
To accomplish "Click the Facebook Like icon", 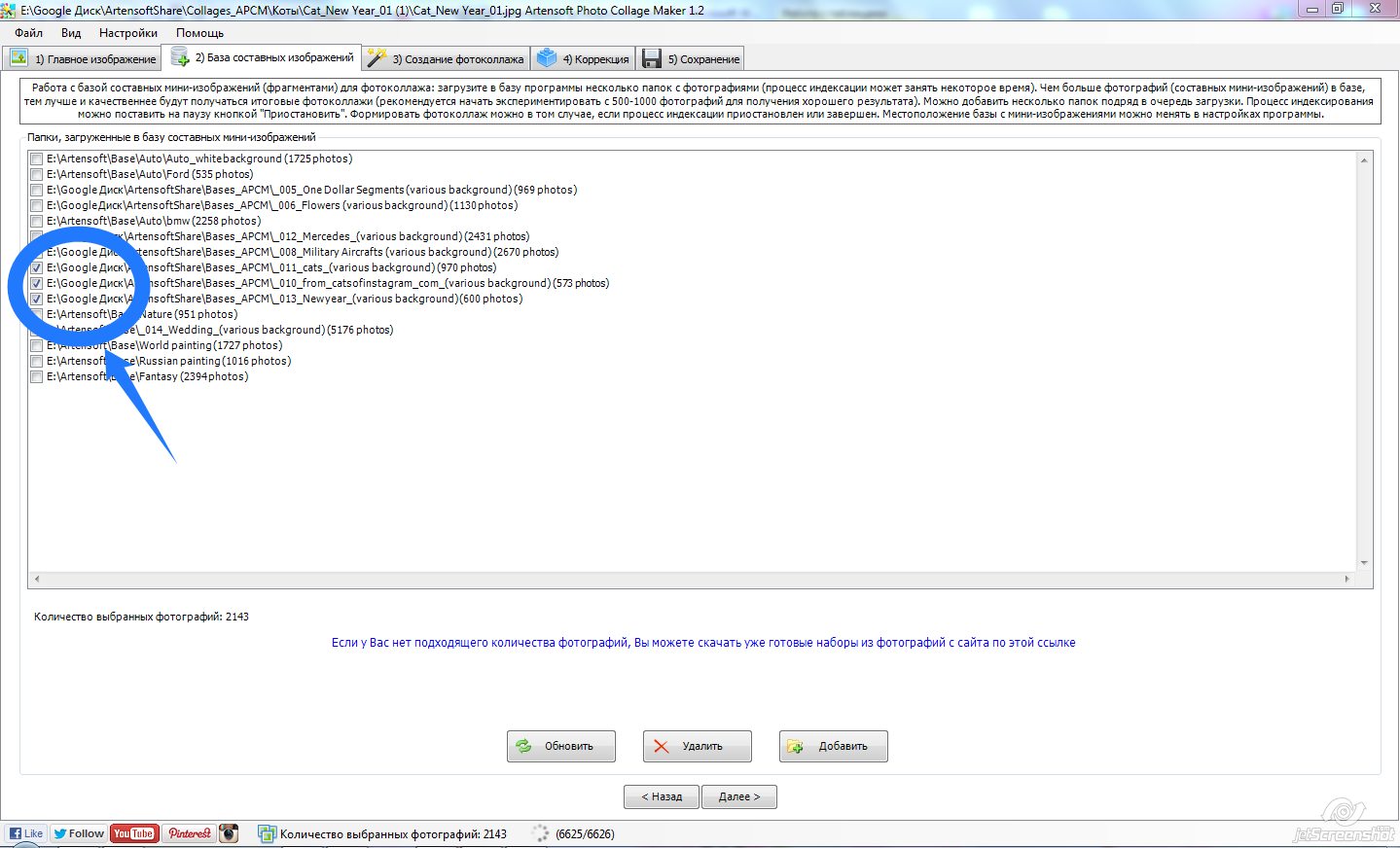I will (x=26, y=833).
